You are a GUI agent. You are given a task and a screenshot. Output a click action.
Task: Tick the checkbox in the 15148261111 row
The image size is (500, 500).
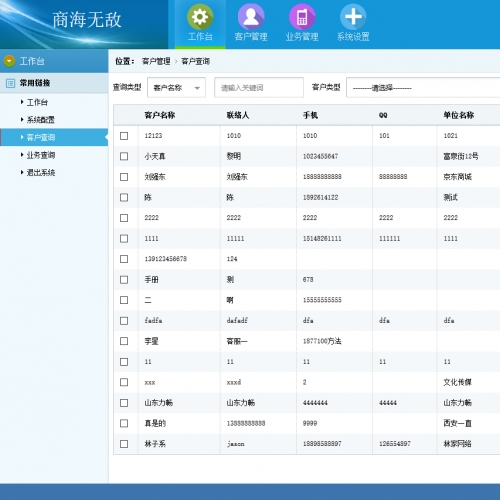pyautogui.click(x=124, y=238)
